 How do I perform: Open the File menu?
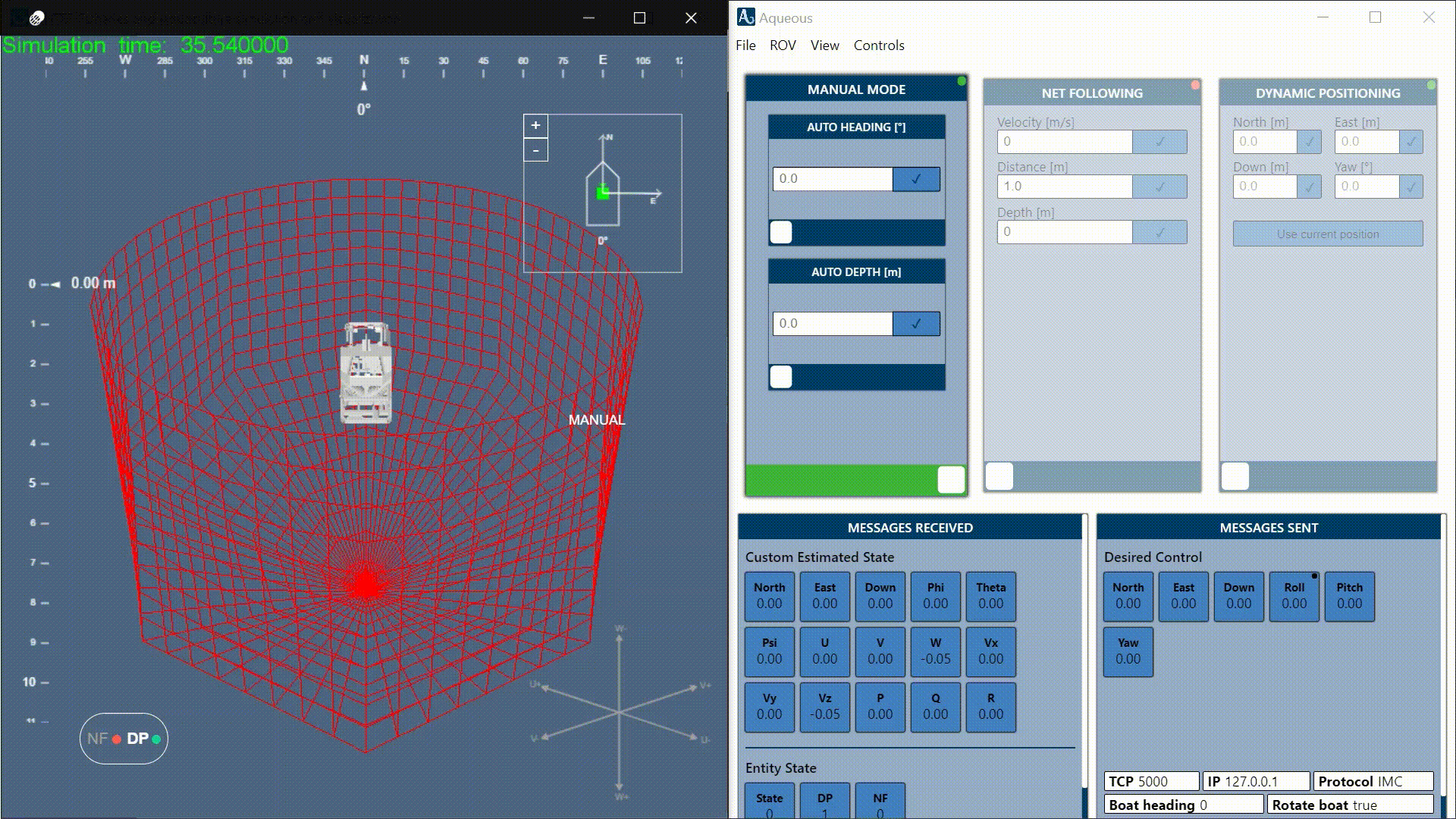pos(745,45)
